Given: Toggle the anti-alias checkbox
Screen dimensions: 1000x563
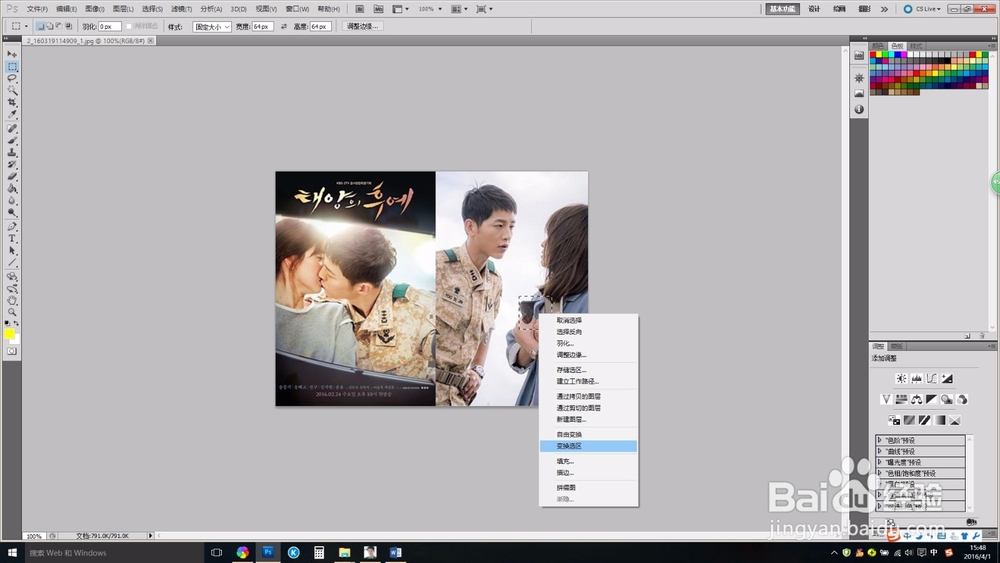Looking at the screenshot, I should pos(129,26).
